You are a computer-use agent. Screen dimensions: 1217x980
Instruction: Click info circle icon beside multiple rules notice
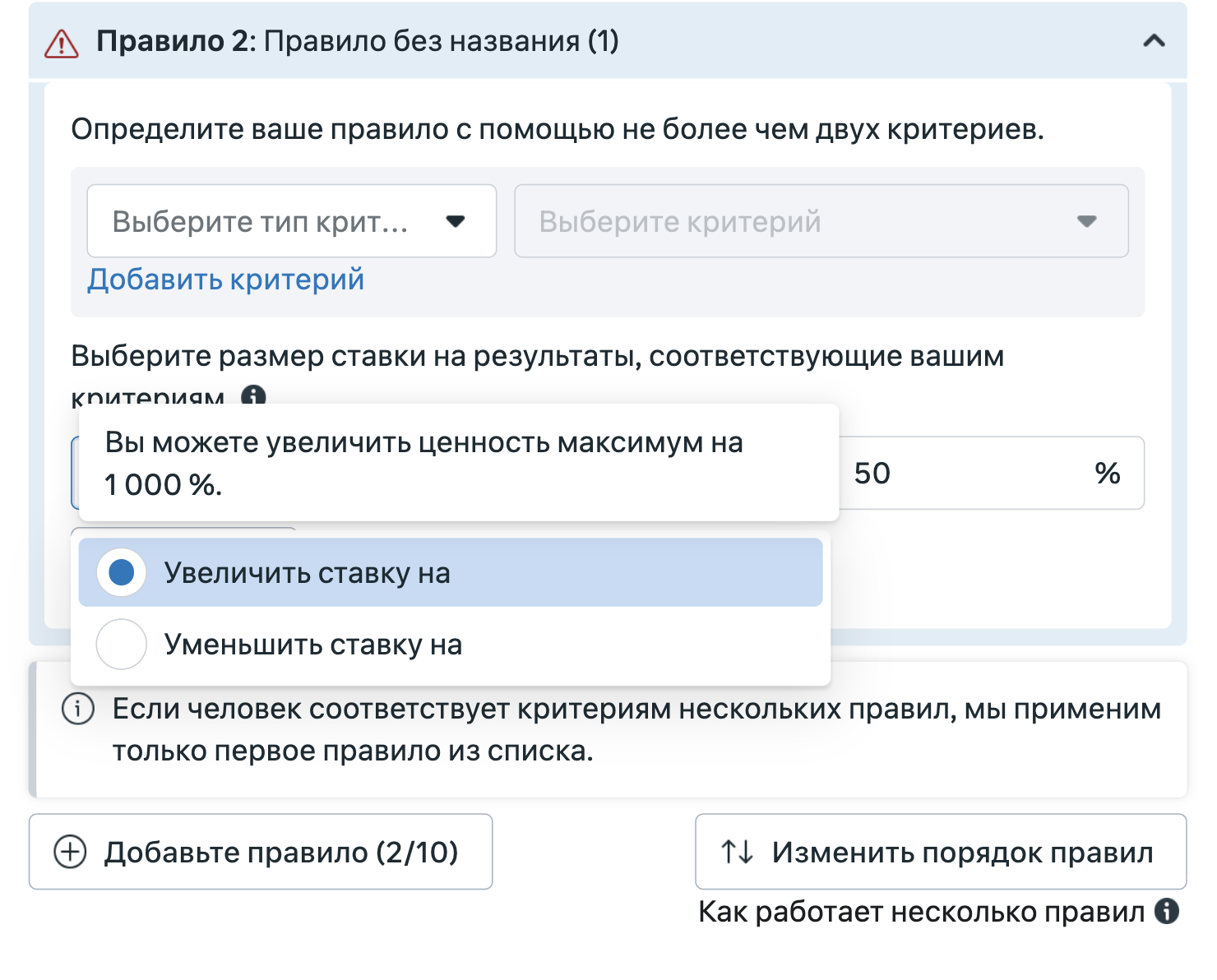pyautogui.click(x=78, y=709)
